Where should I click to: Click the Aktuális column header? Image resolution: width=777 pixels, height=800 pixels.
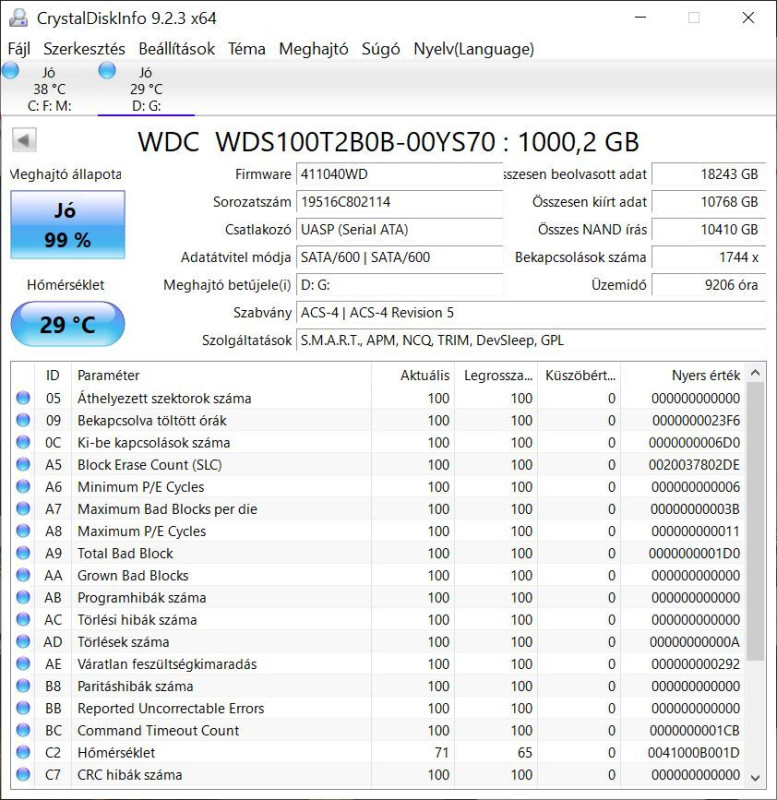[x=413, y=376]
